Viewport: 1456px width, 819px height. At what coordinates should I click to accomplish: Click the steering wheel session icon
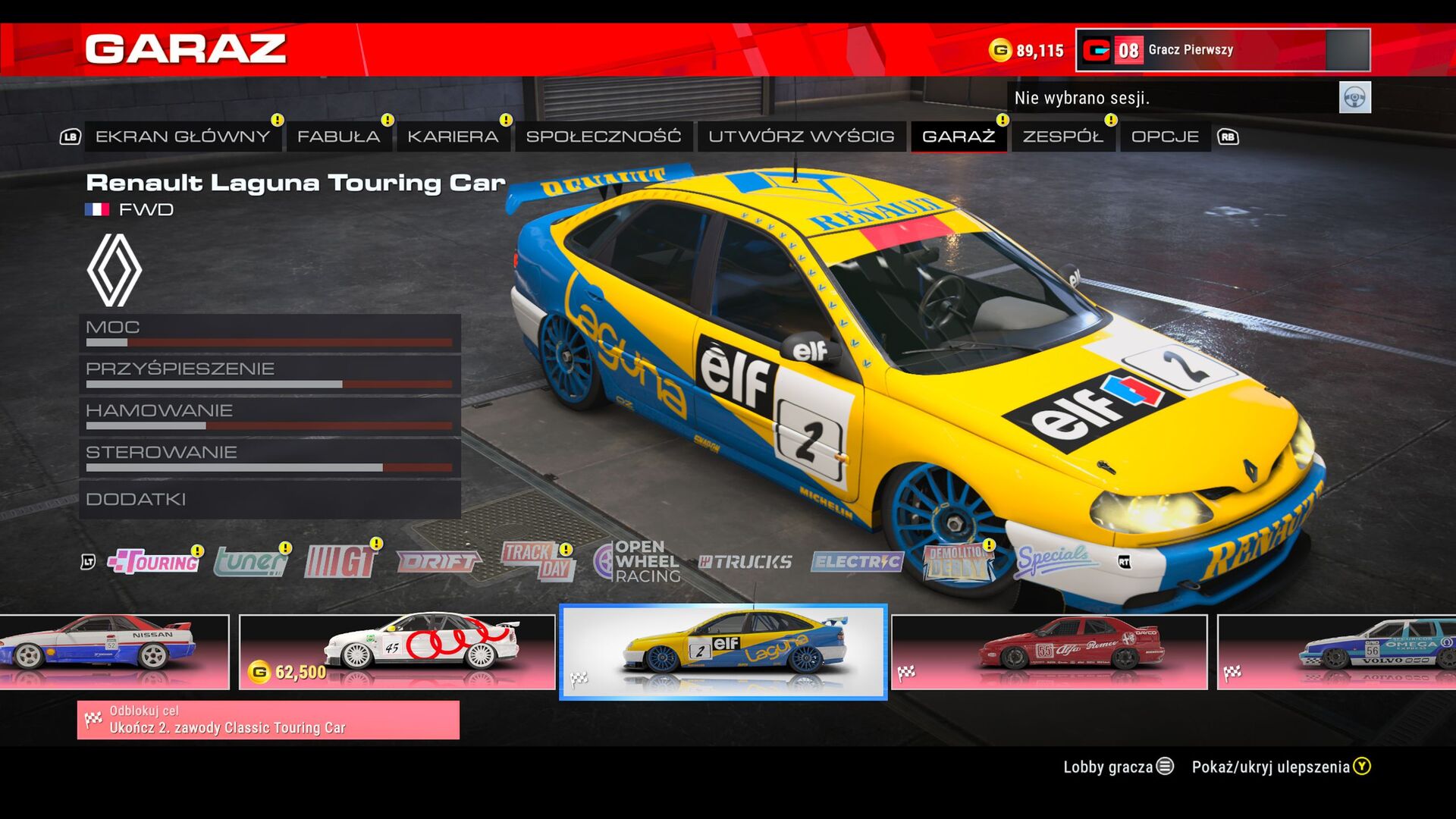(1355, 98)
